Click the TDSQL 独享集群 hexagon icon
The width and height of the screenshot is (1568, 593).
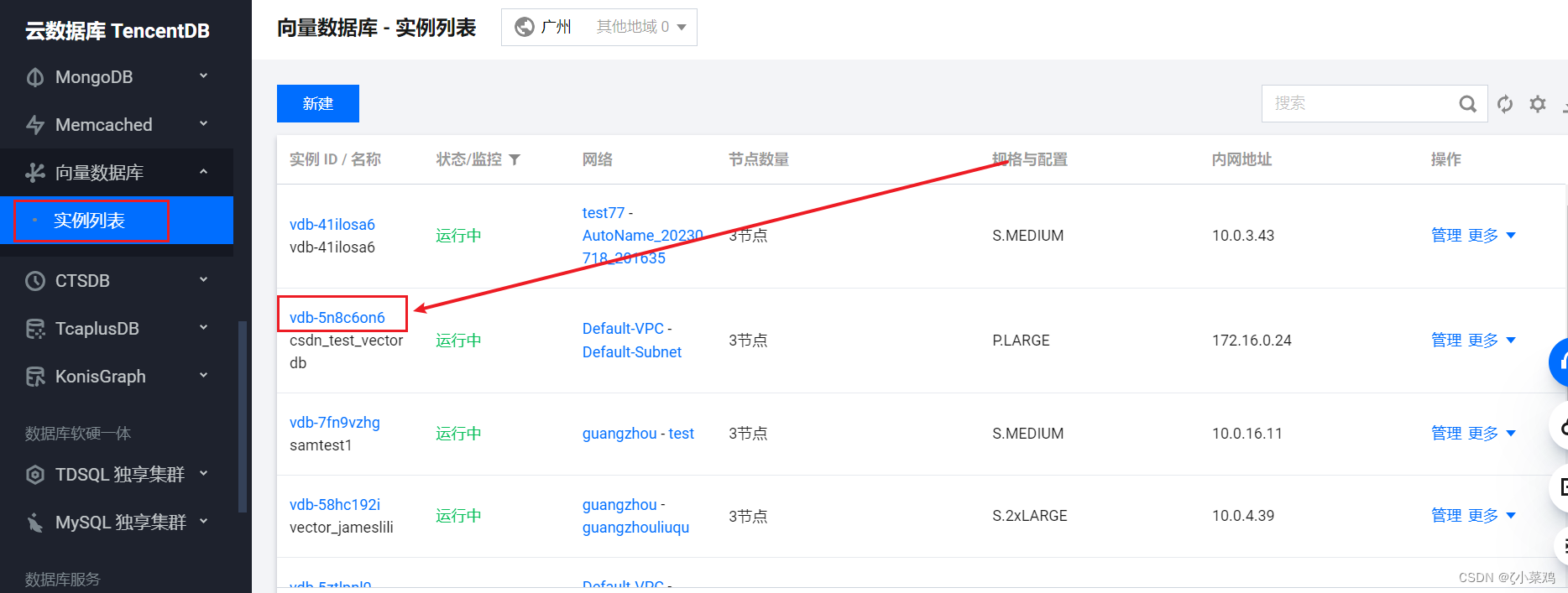[x=35, y=475]
